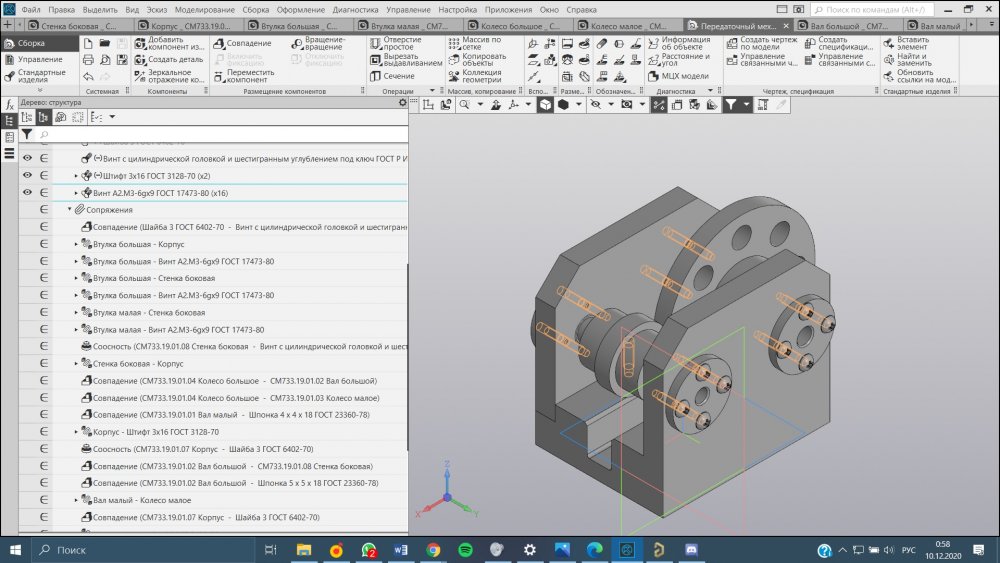Click the tree panel settings gear icon
Screen dimensions: 1000x563
(x=402, y=102)
